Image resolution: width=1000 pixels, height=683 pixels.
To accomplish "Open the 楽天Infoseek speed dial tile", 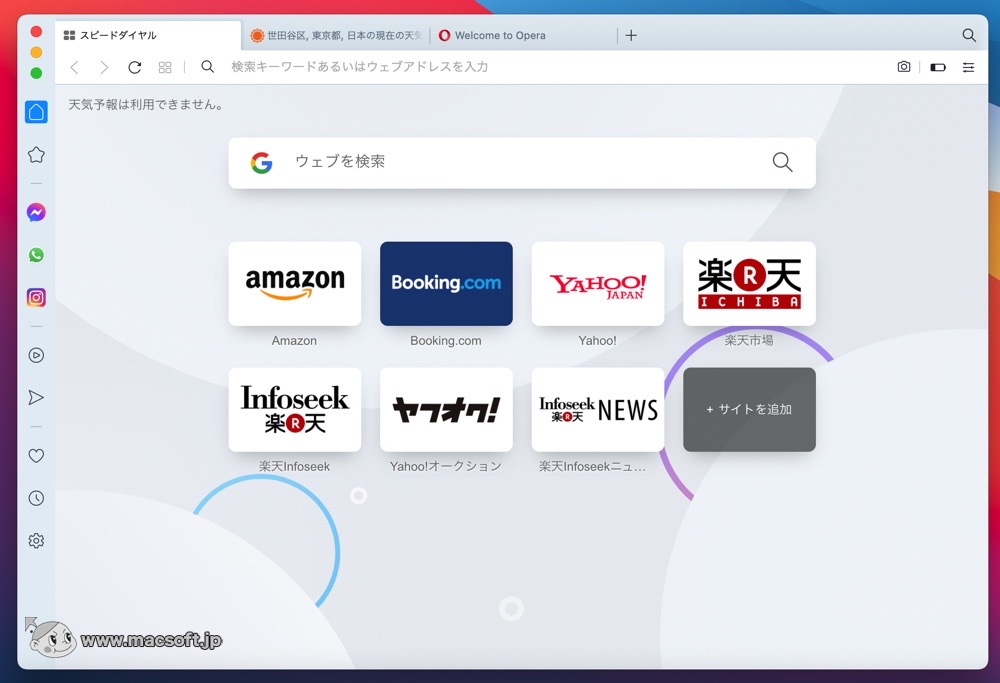I will [x=295, y=409].
